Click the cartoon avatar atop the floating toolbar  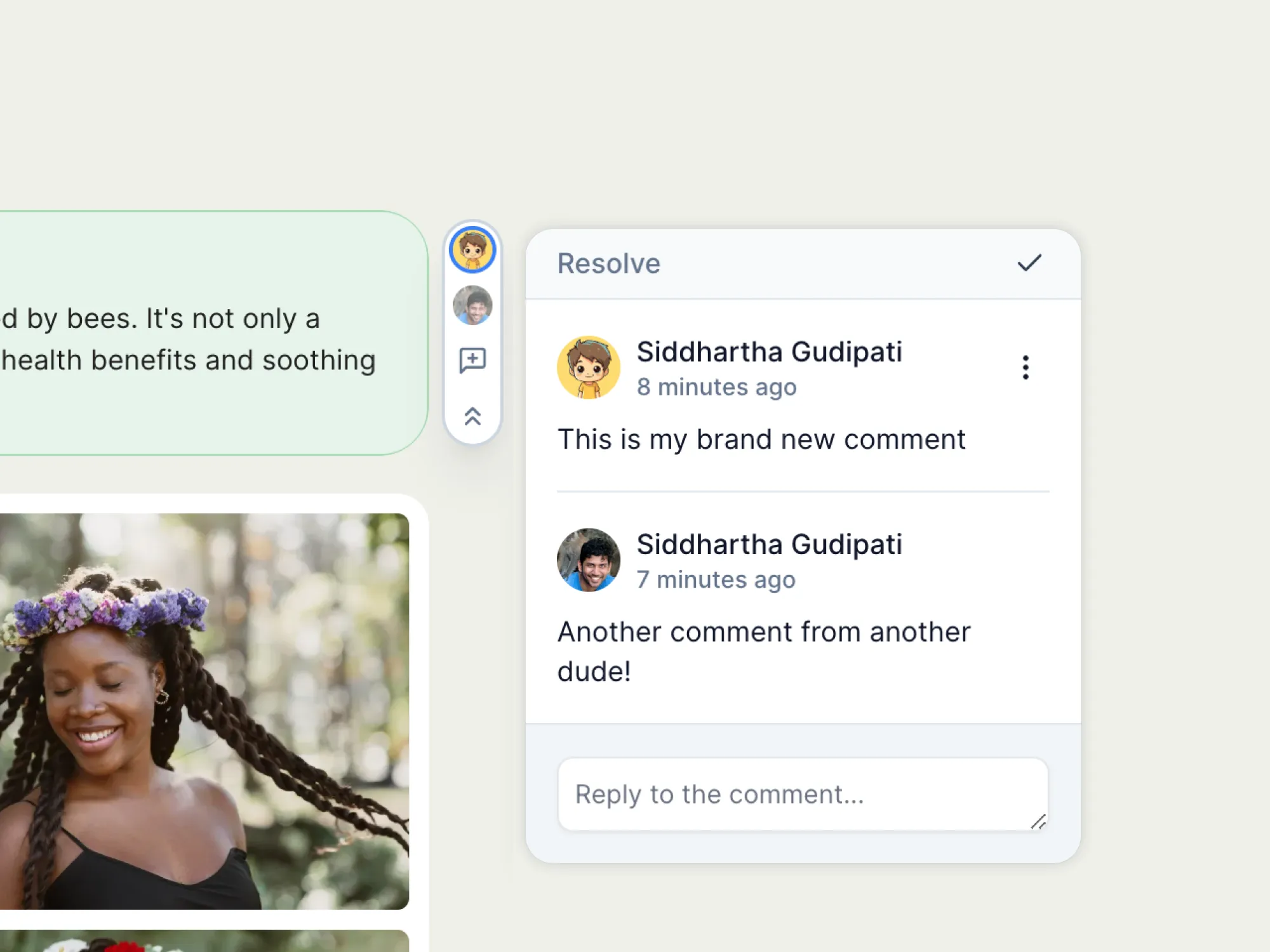473,251
